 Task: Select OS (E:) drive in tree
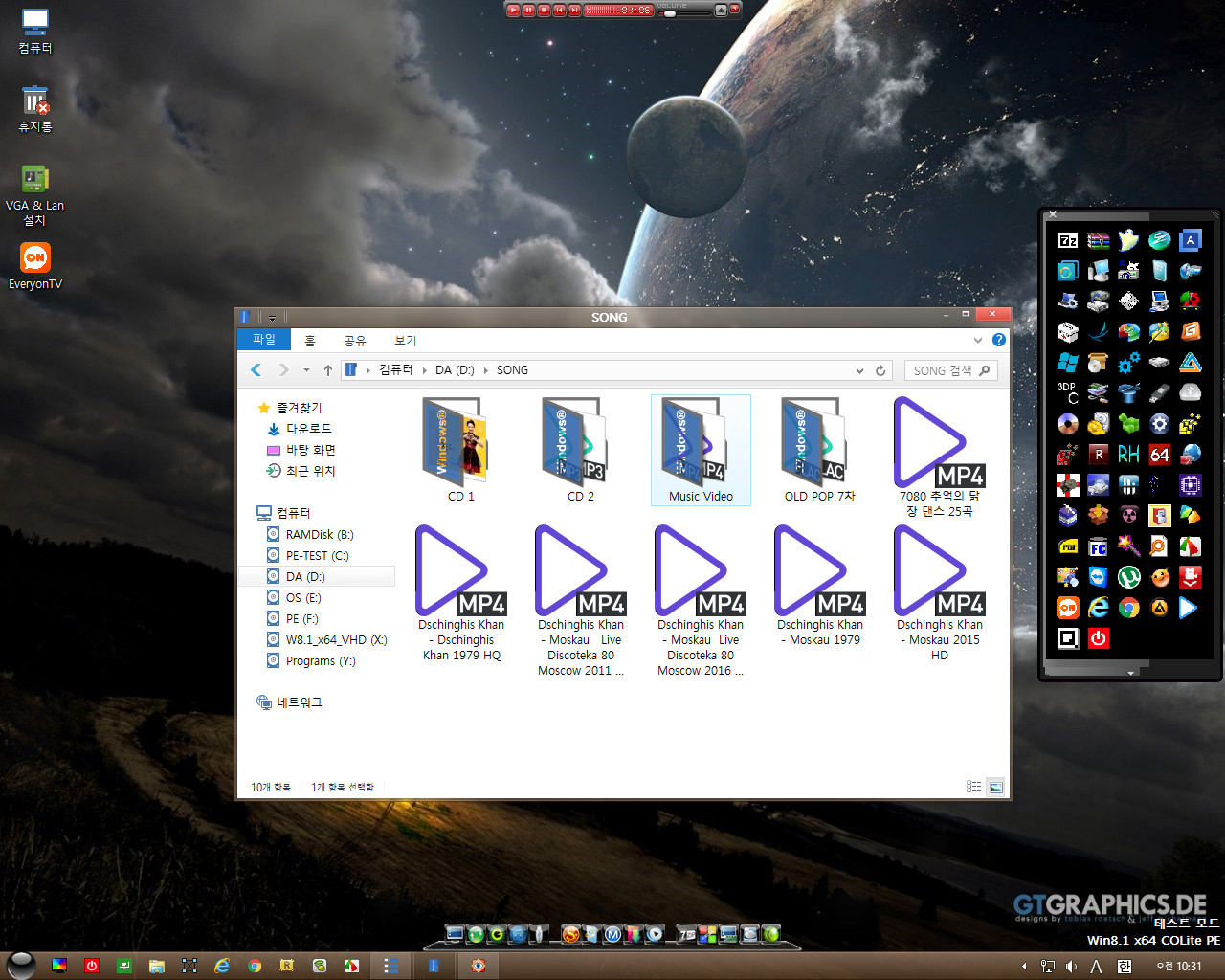303,597
